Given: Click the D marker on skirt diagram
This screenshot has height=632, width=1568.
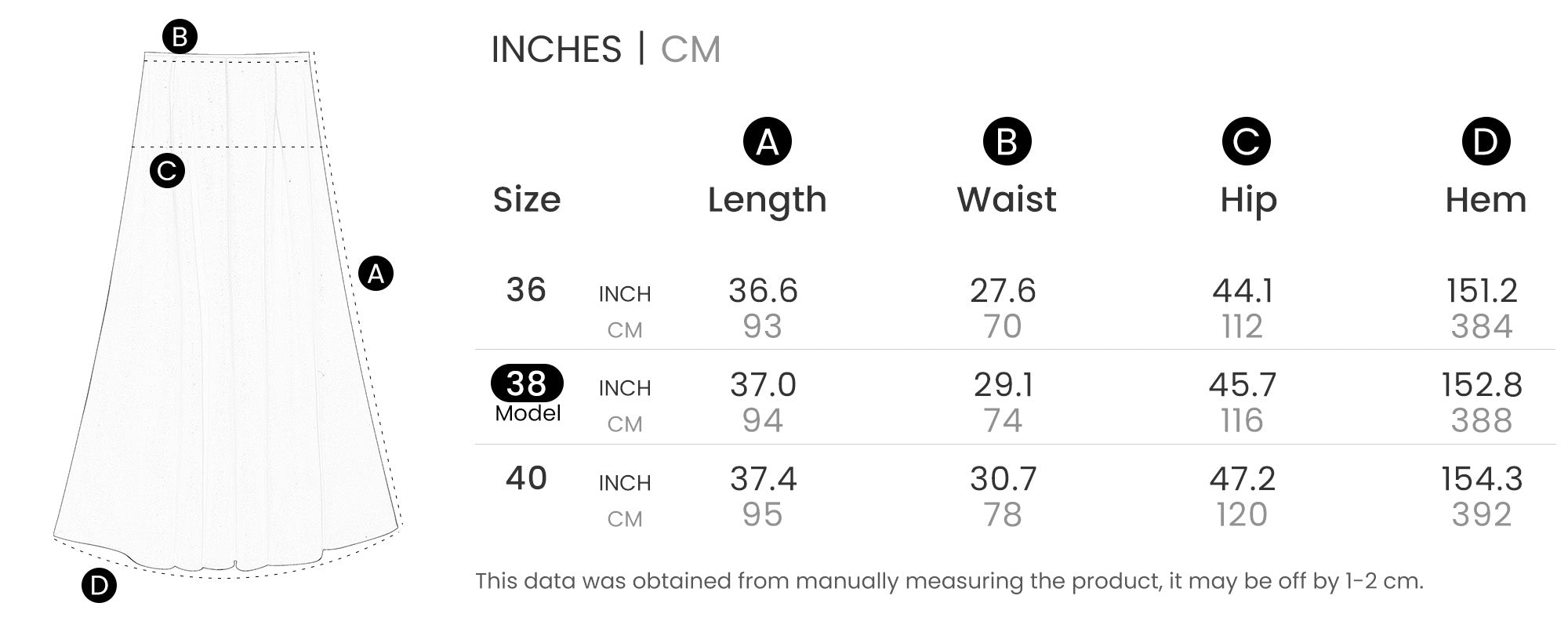Looking at the screenshot, I should [x=99, y=586].
